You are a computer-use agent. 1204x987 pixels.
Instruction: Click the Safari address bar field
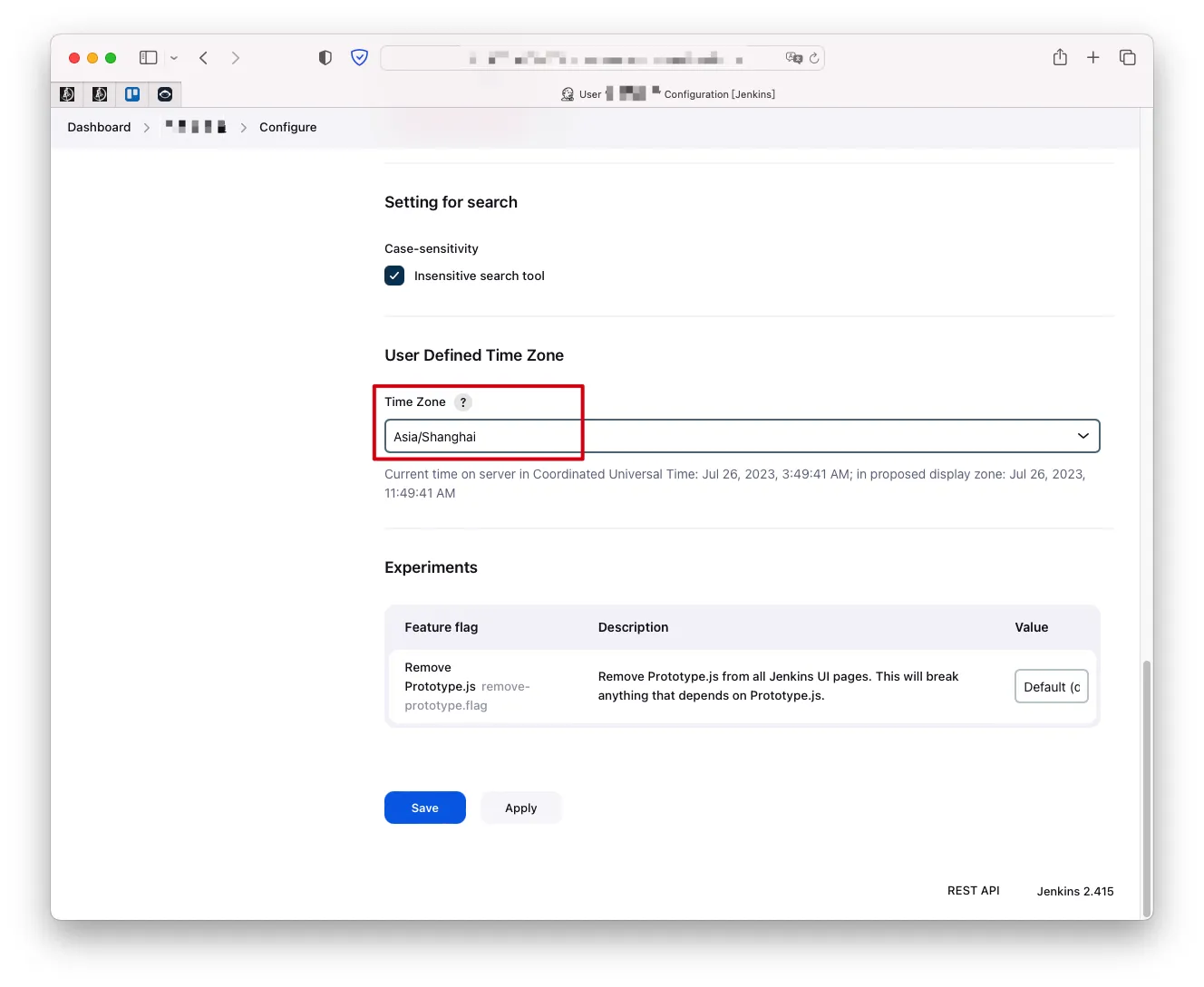(602, 58)
